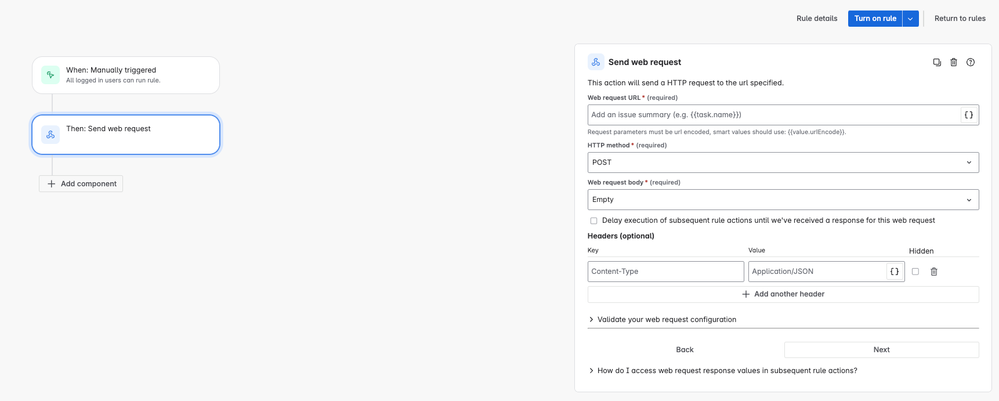Viewport: 999px width, 401px height.
Task: Open Rule details
Action: tap(817, 18)
